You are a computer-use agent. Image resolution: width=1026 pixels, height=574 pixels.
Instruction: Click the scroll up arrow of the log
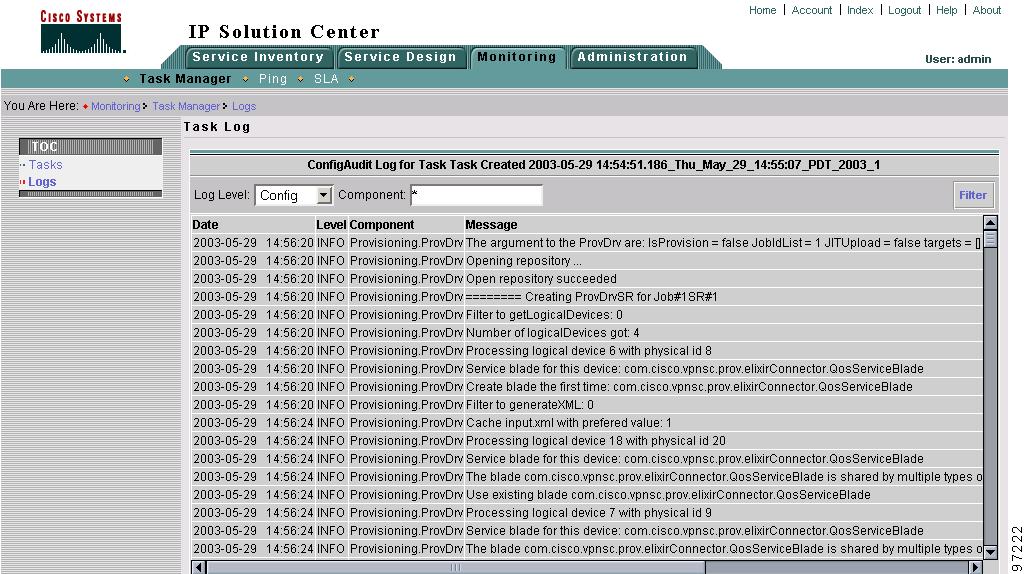[x=990, y=223]
